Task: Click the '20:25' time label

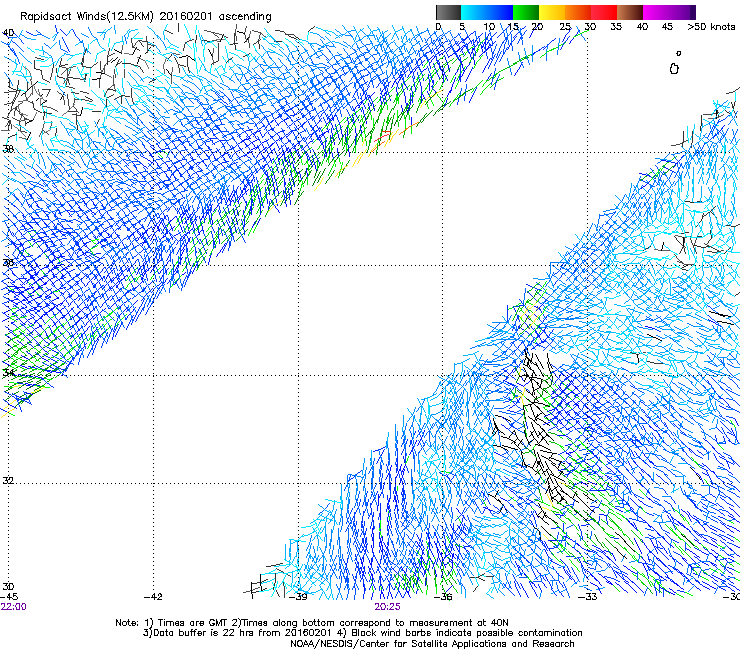Action: [x=387, y=607]
